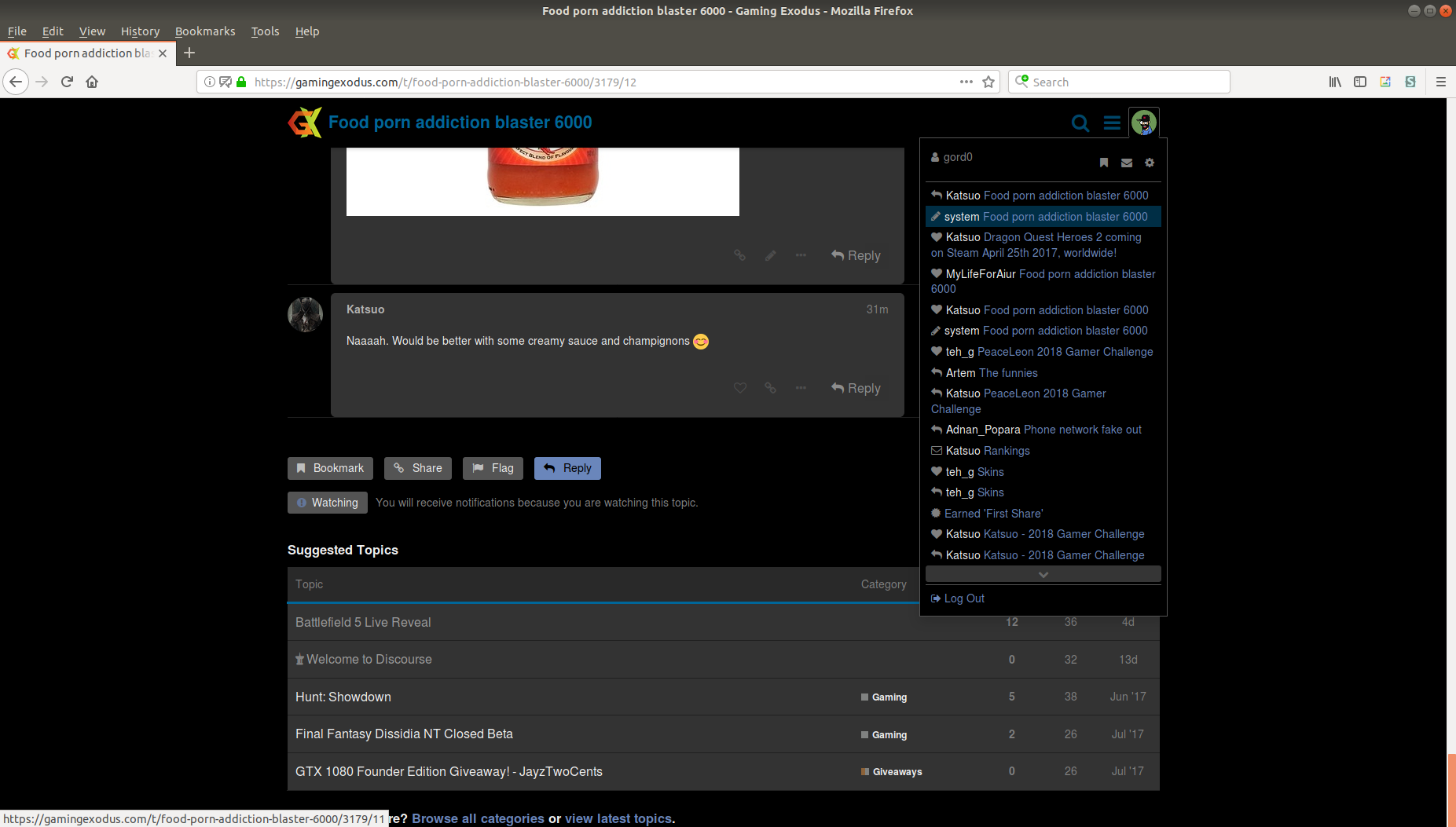Open Firefox hamburger application menu

point(1441,82)
